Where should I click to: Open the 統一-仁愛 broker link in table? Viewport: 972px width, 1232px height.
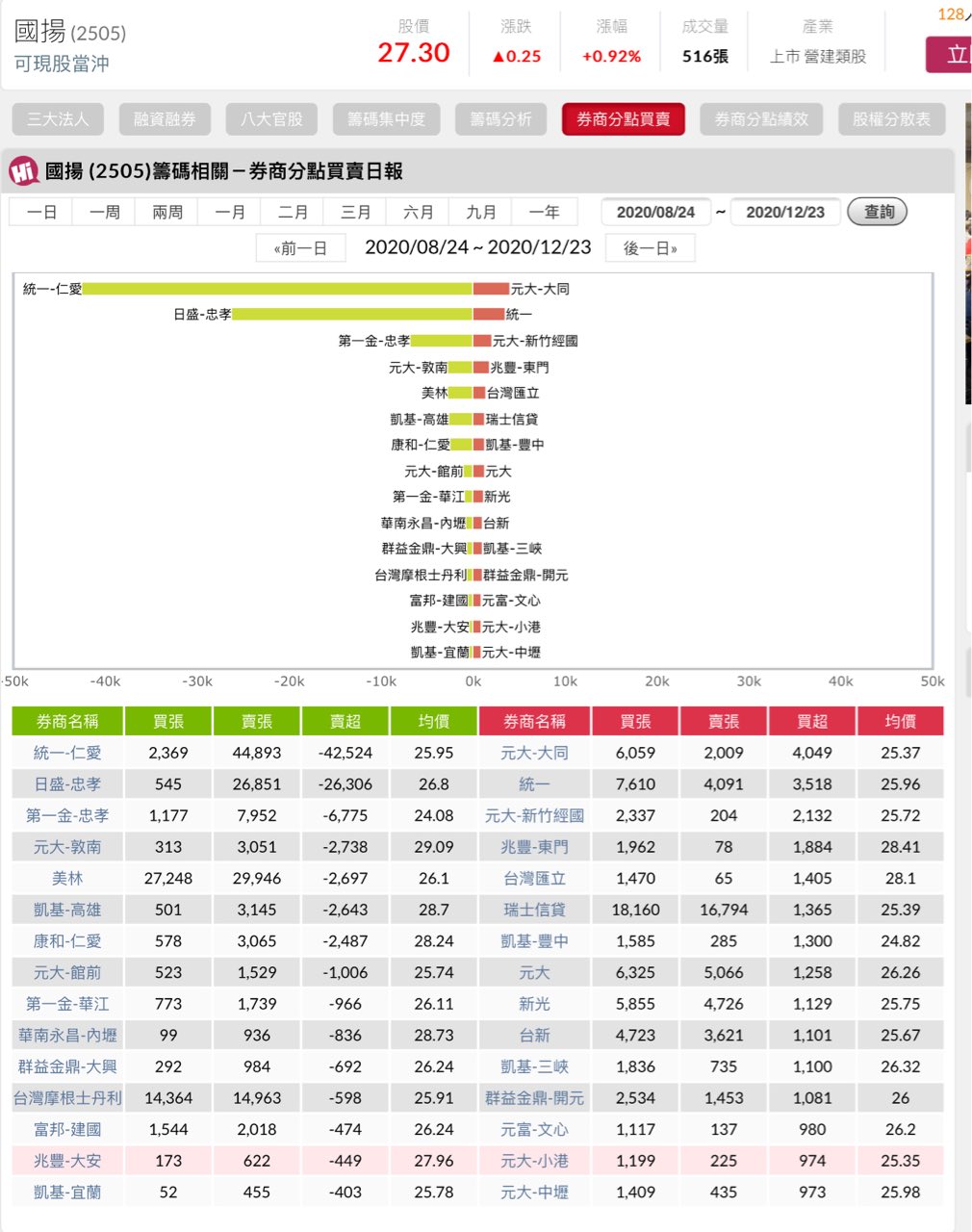67,753
